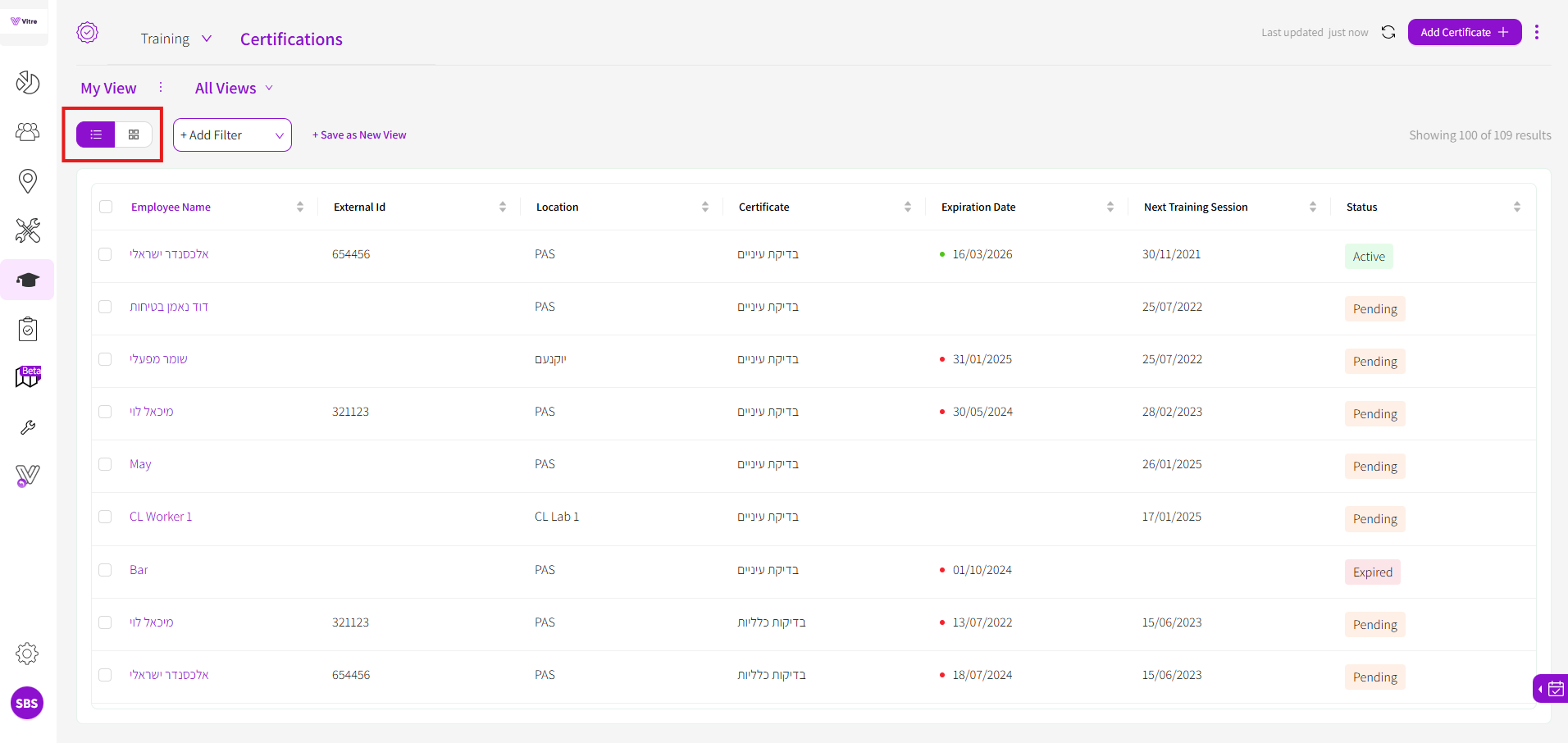The height and width of the screenshot is (743, 1568).
Task: Sort by External Id column arrows
Action: click(503, 207)
